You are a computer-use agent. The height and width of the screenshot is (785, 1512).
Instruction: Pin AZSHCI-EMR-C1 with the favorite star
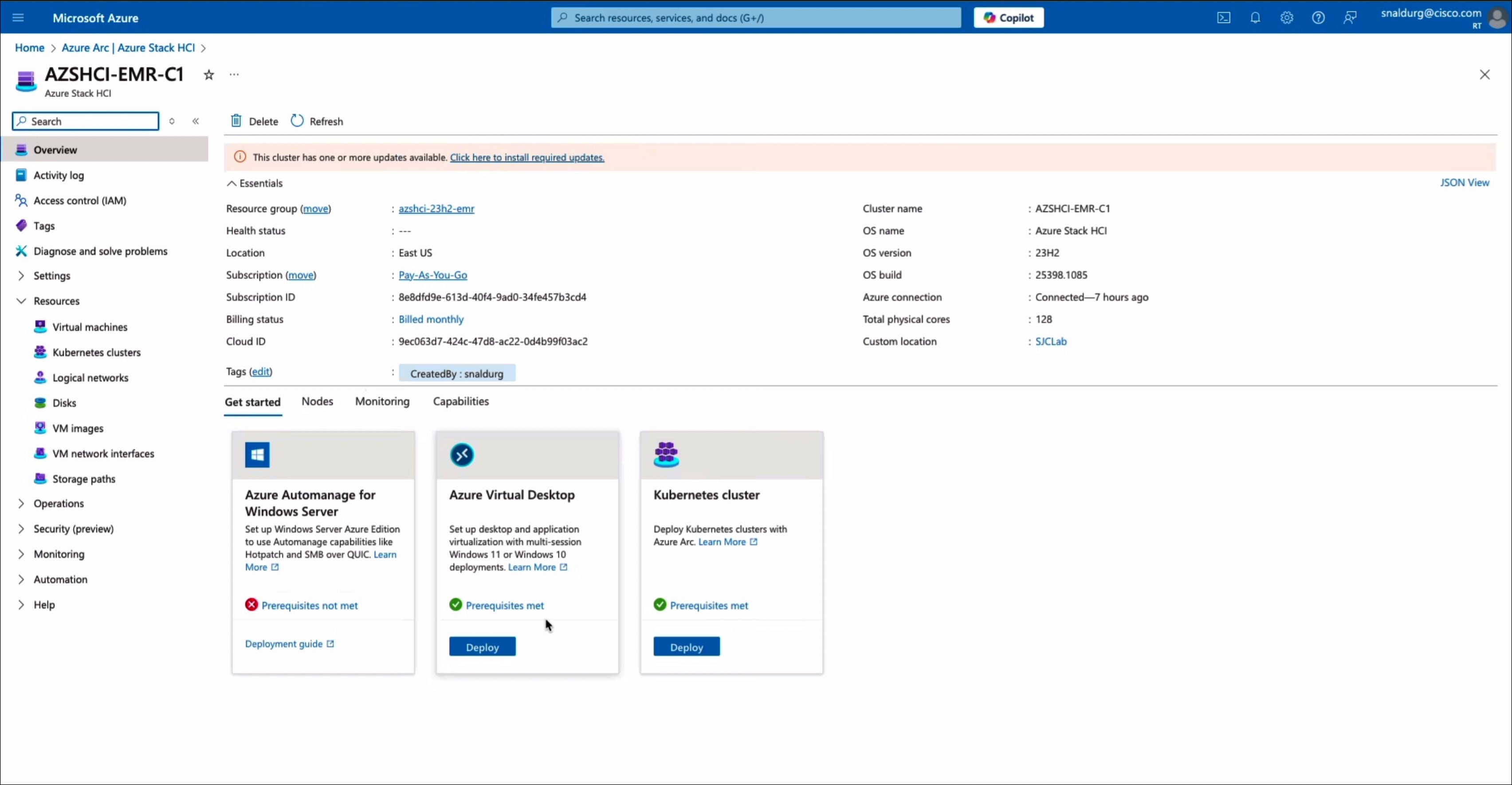208,75
